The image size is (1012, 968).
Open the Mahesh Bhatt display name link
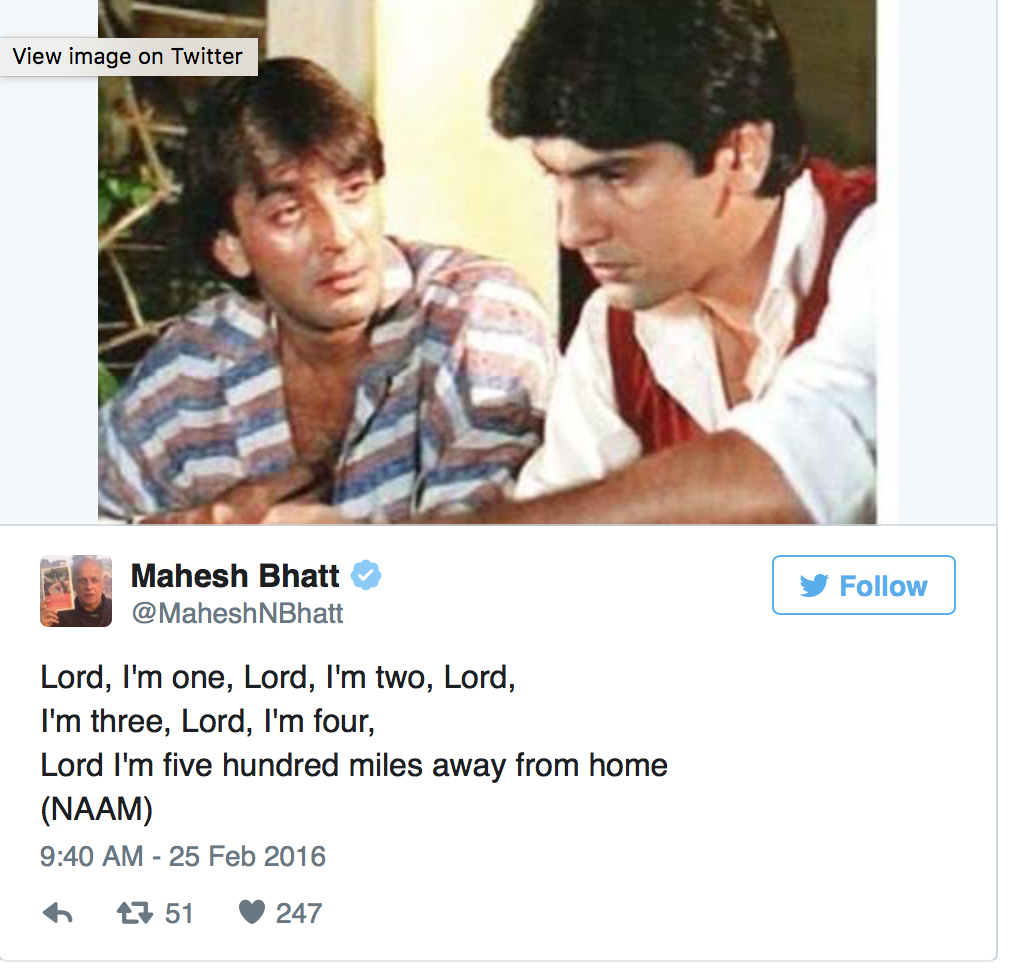235,576
